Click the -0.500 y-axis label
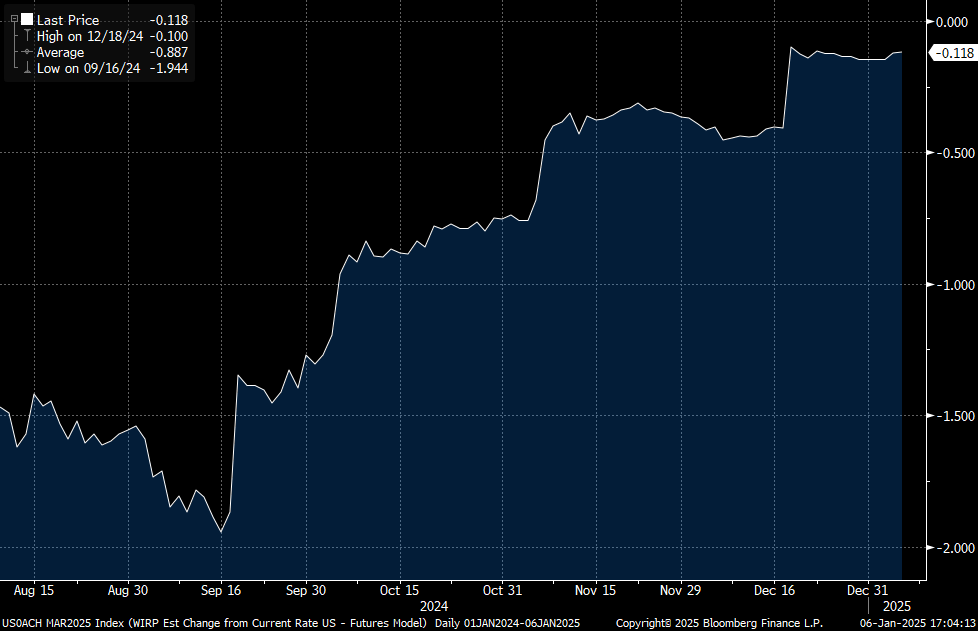The width and height of the screenshot is (978, 631). click(949, 153)
